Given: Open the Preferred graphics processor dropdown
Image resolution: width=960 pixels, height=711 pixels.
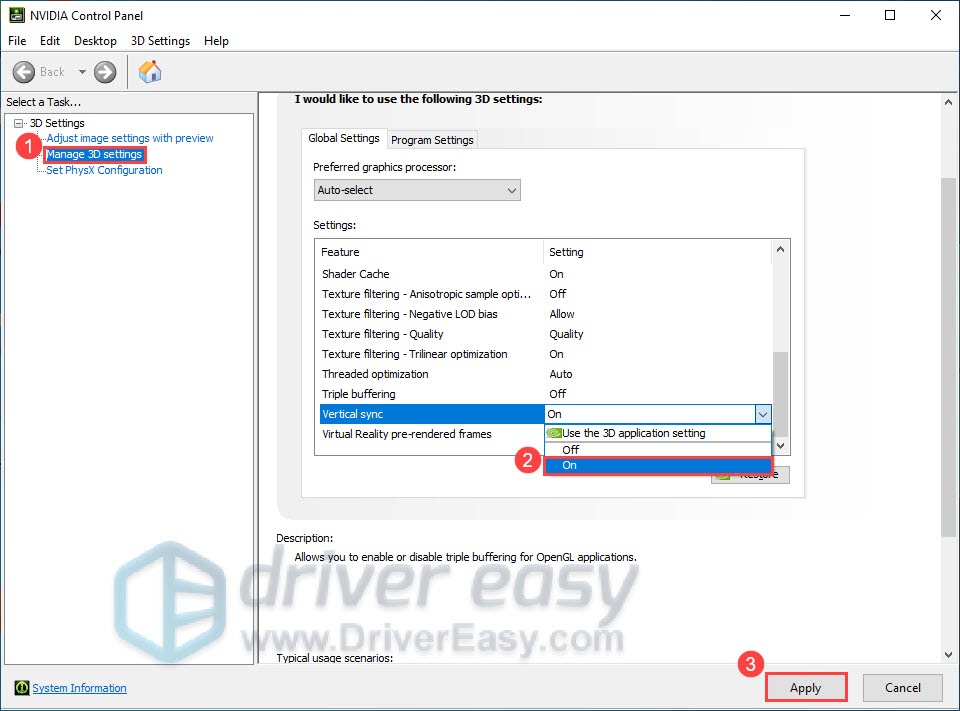Looking at the screenshot, I should point(417,190).
